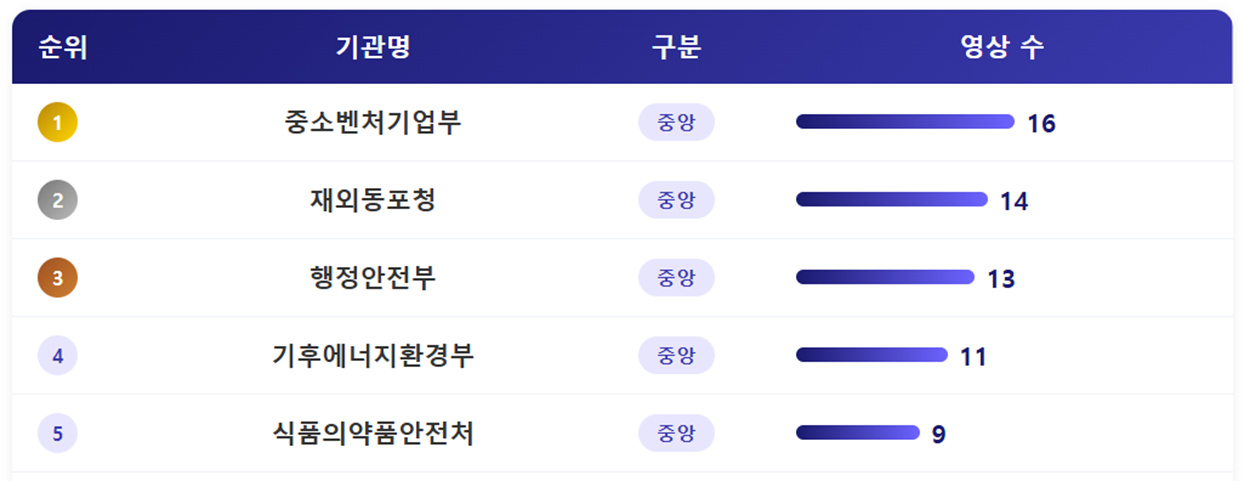Click the silver rank 2 medal badge
Viewport: 1244px width, 481px height.
coord(57,200)
